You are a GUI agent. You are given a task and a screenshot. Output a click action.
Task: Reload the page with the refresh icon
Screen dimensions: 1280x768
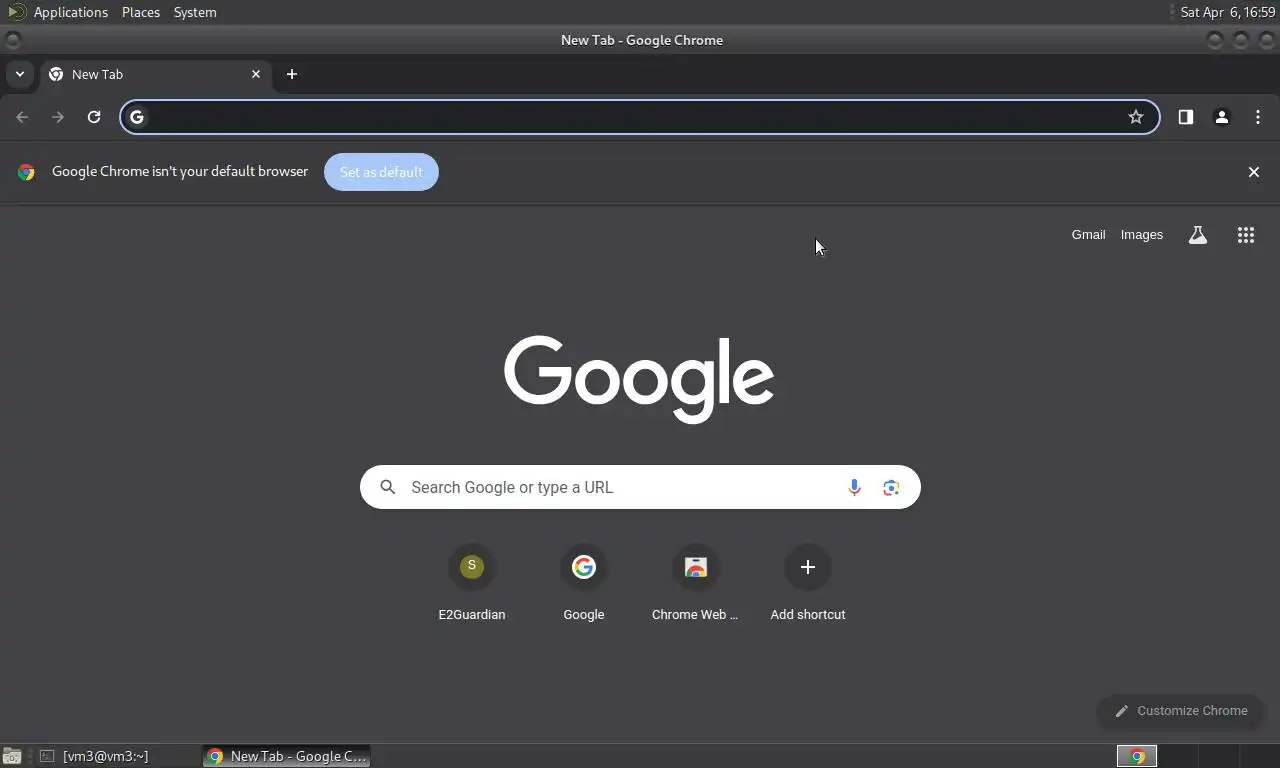[94, 117]
